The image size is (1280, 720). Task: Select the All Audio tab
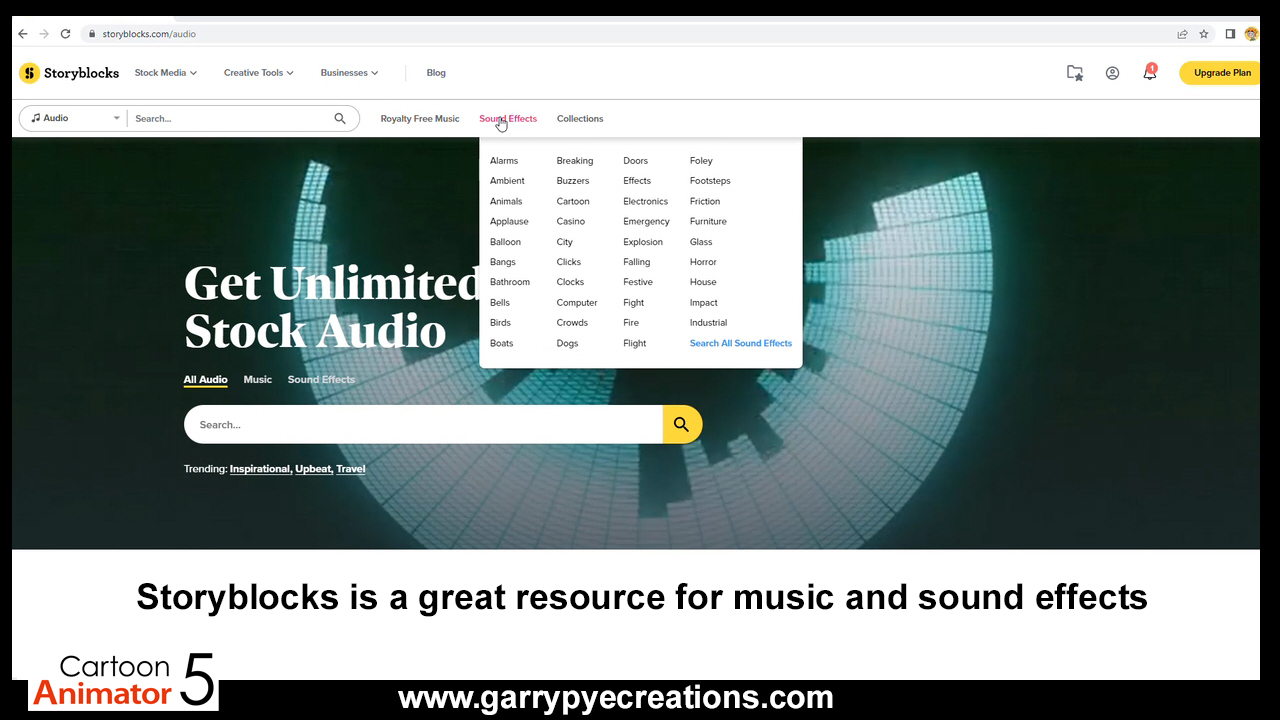206,380
